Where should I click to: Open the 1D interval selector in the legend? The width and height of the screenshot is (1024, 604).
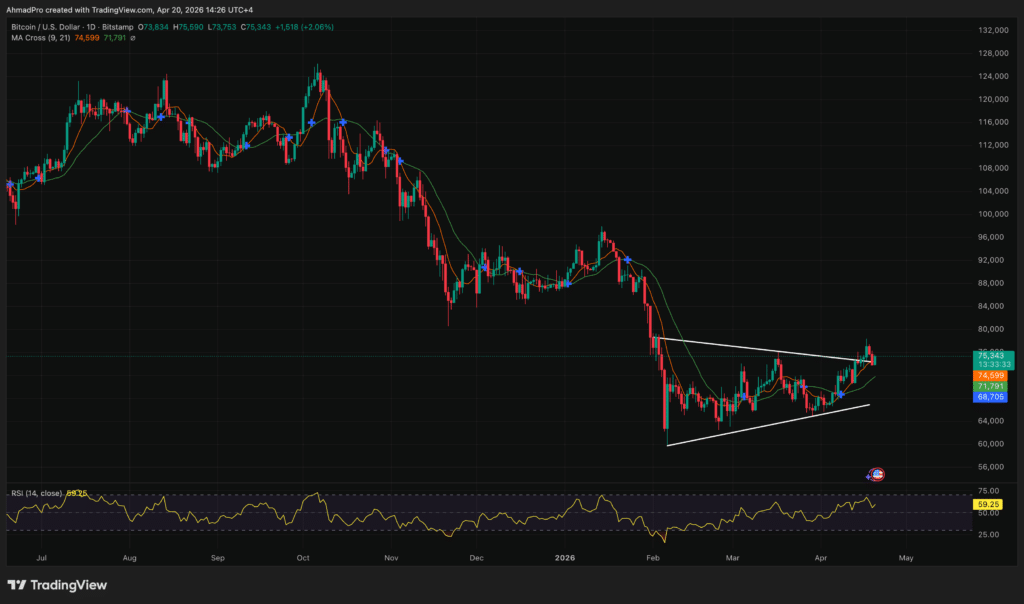point(92,28)
